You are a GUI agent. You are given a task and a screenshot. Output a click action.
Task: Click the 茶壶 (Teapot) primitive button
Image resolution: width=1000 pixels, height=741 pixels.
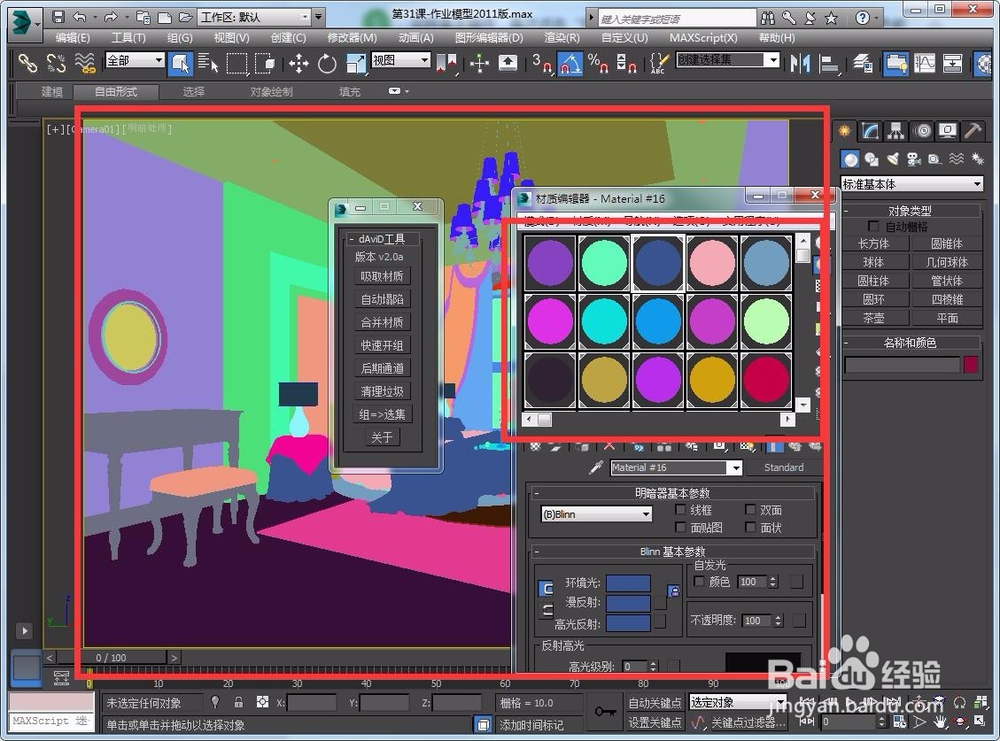[874, 318]
